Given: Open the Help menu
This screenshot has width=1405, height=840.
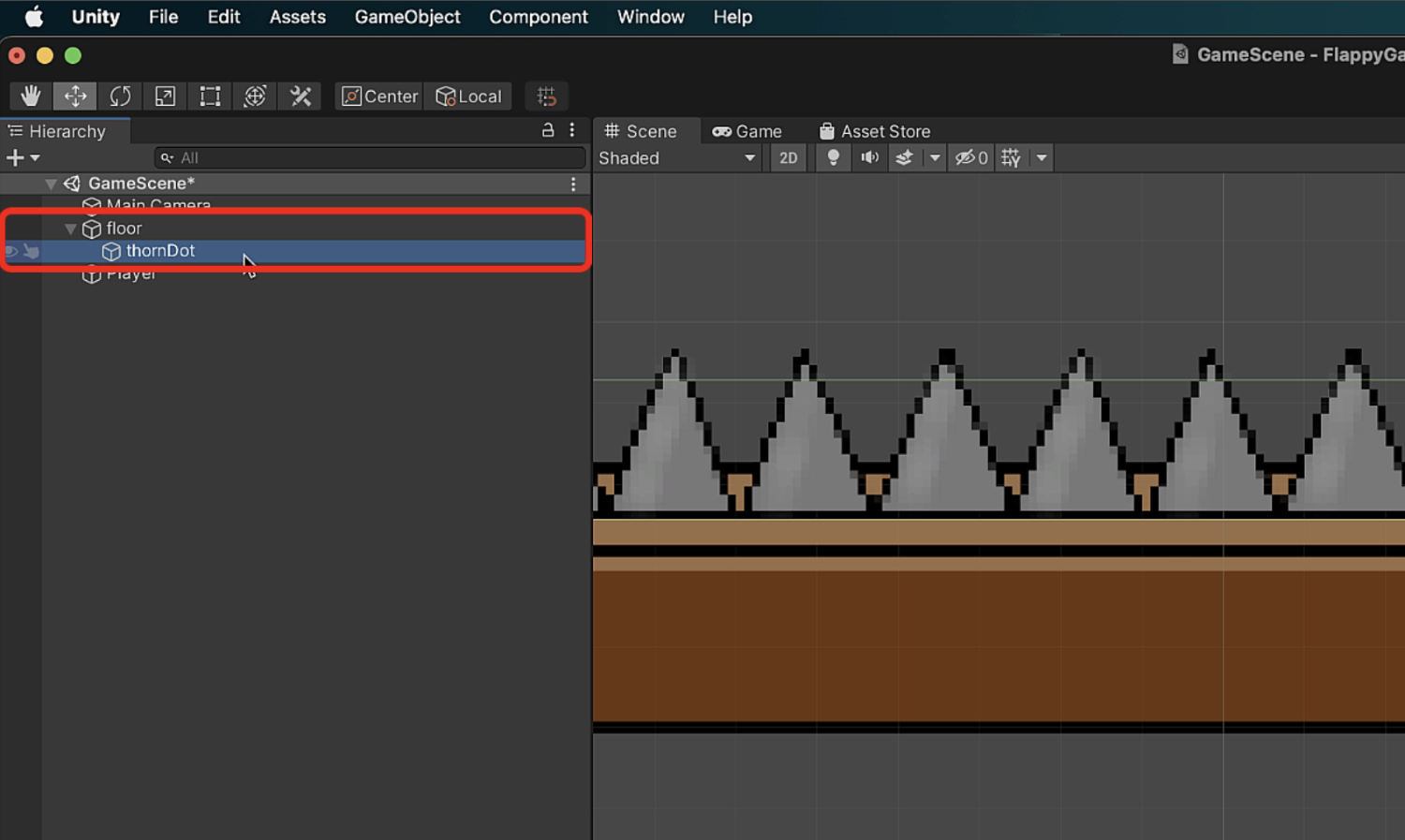Looking at the screenshot, I should tap(732, 17).
